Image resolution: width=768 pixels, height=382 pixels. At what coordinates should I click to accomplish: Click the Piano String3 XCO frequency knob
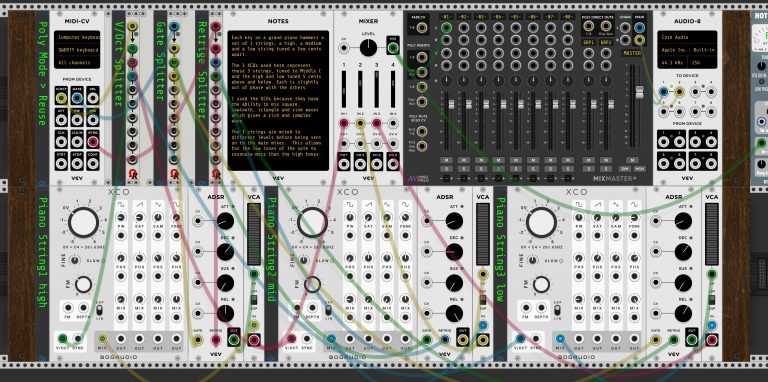(x=541, y=222)
